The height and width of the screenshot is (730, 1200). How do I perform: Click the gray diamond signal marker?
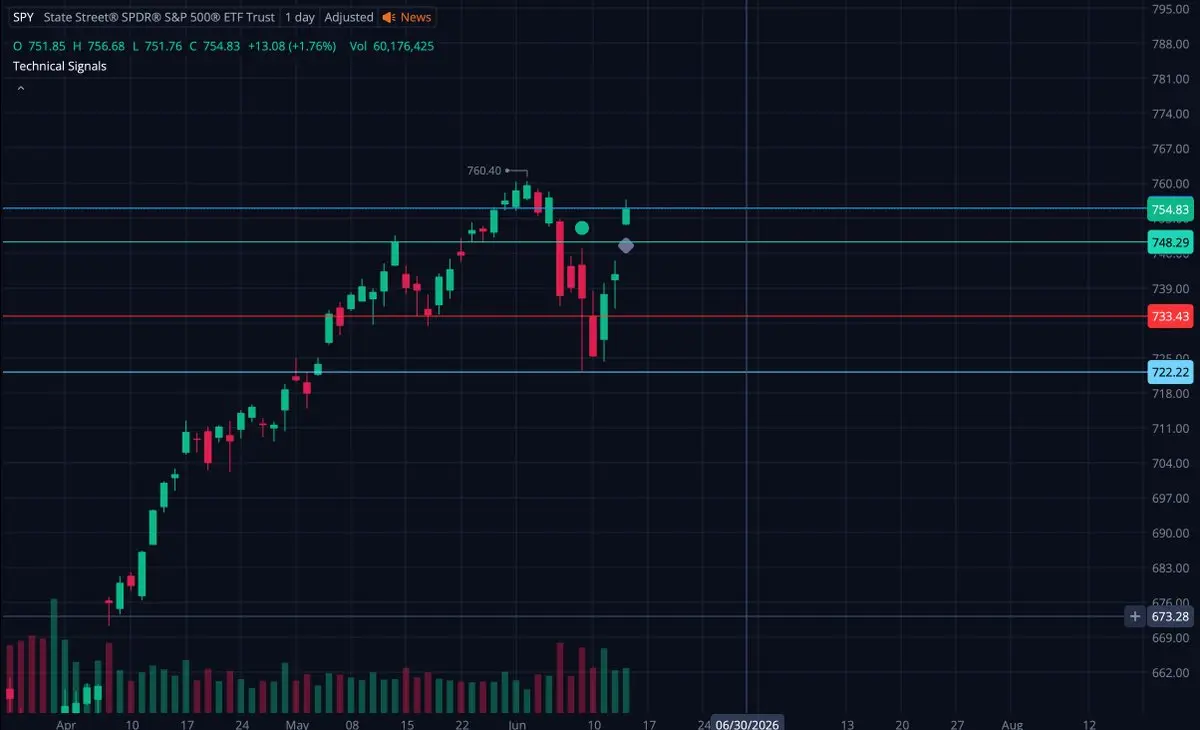[626, 245]
